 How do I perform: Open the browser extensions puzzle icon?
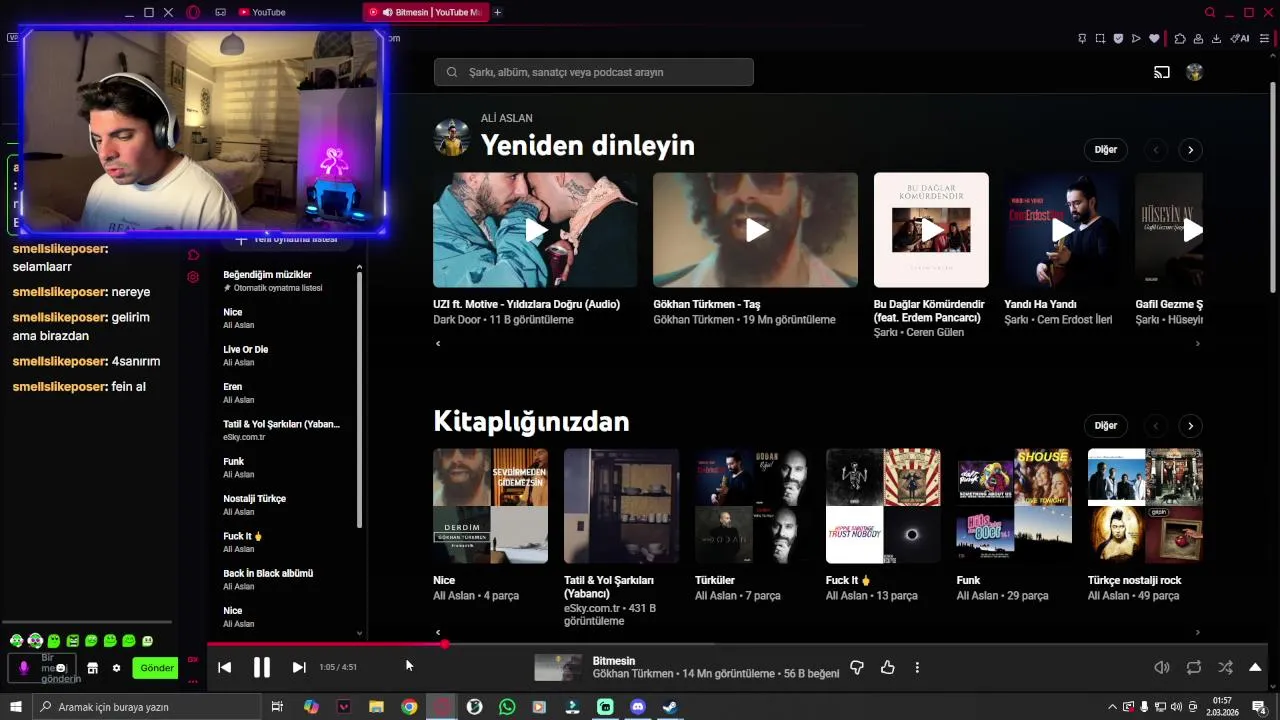tap(1180, 39)
